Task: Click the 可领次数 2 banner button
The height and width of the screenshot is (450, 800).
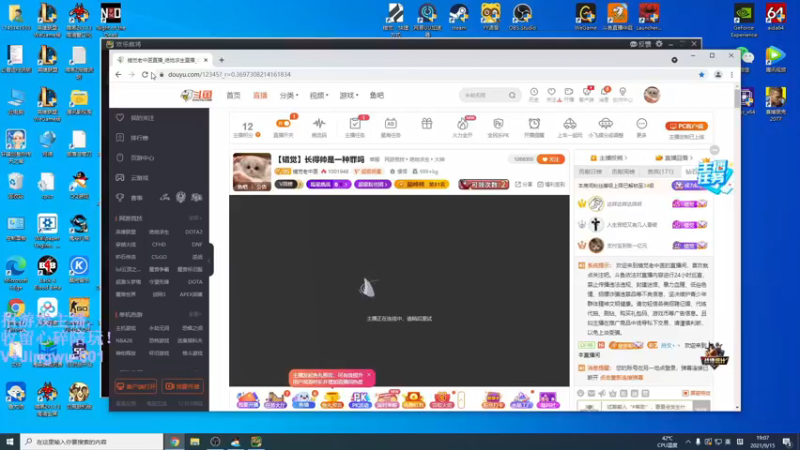Action: tap(484, 184)
